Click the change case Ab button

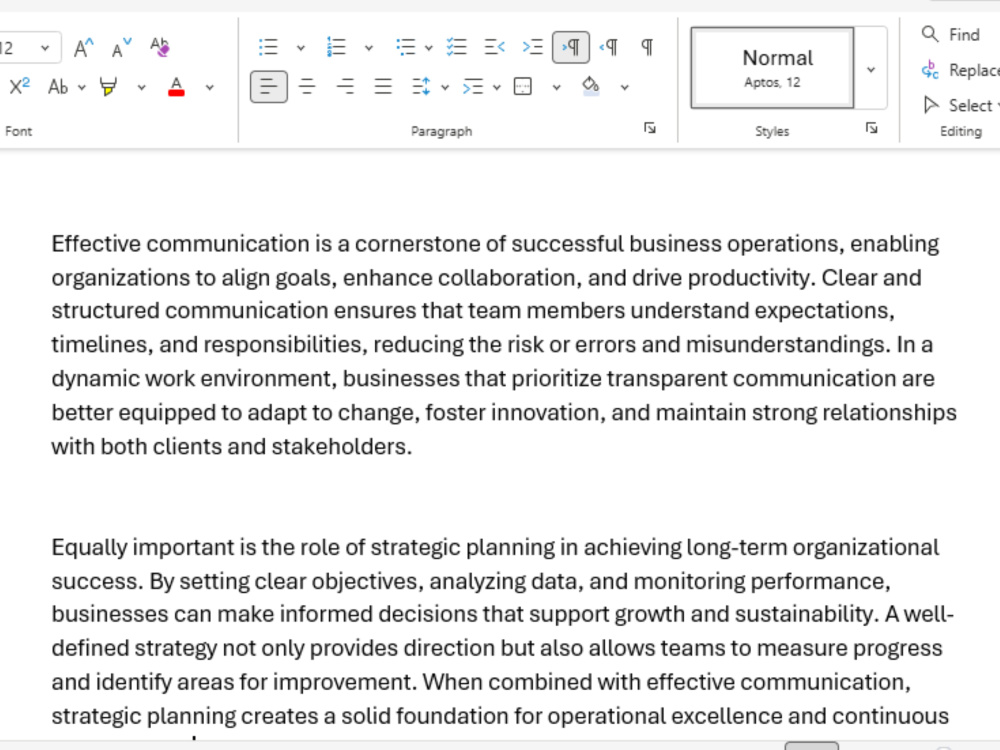click(58, 87)
